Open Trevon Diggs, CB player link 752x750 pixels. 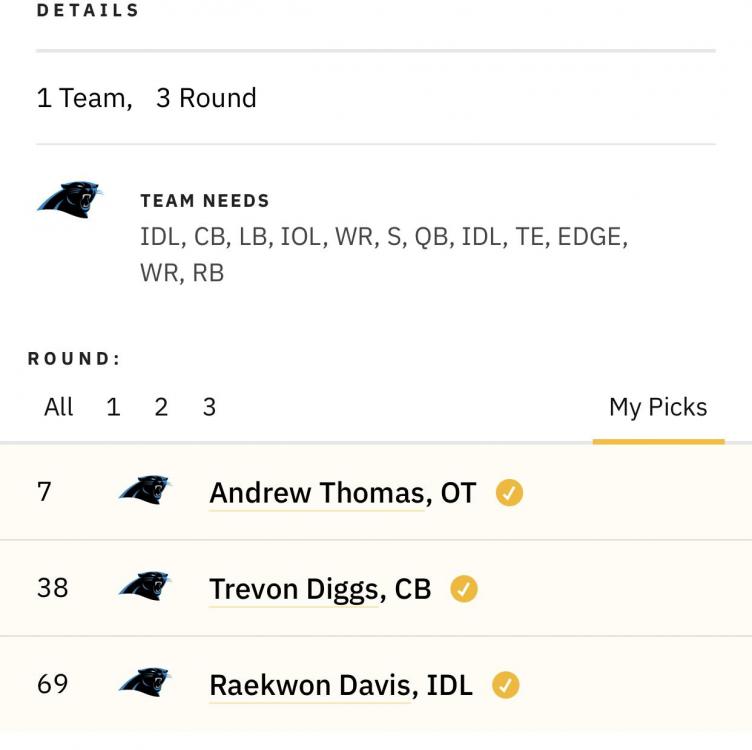[x=320, y=589]
